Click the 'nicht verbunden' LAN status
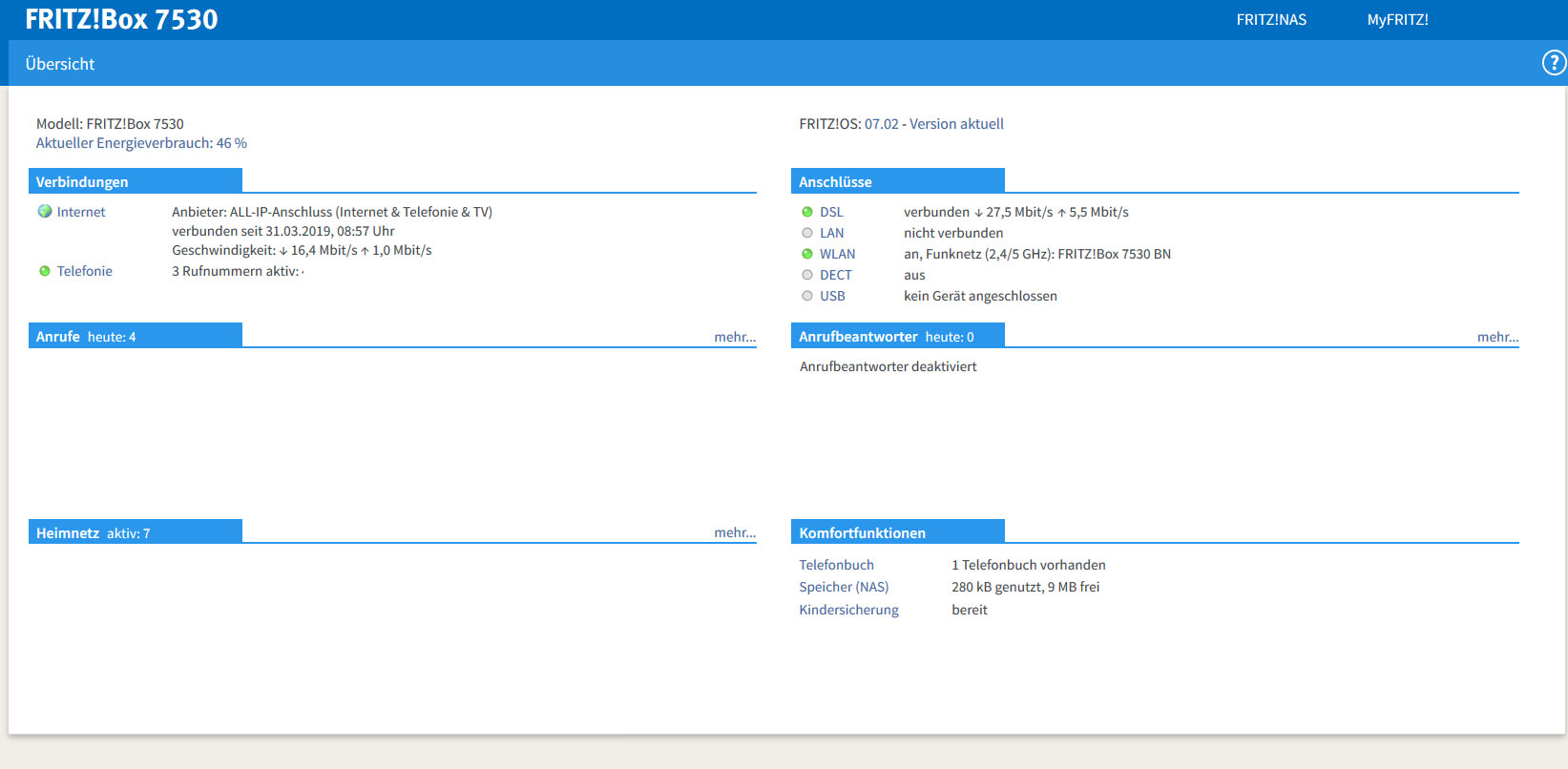This screenshot has height=769, width=1568. pos(953,233)
